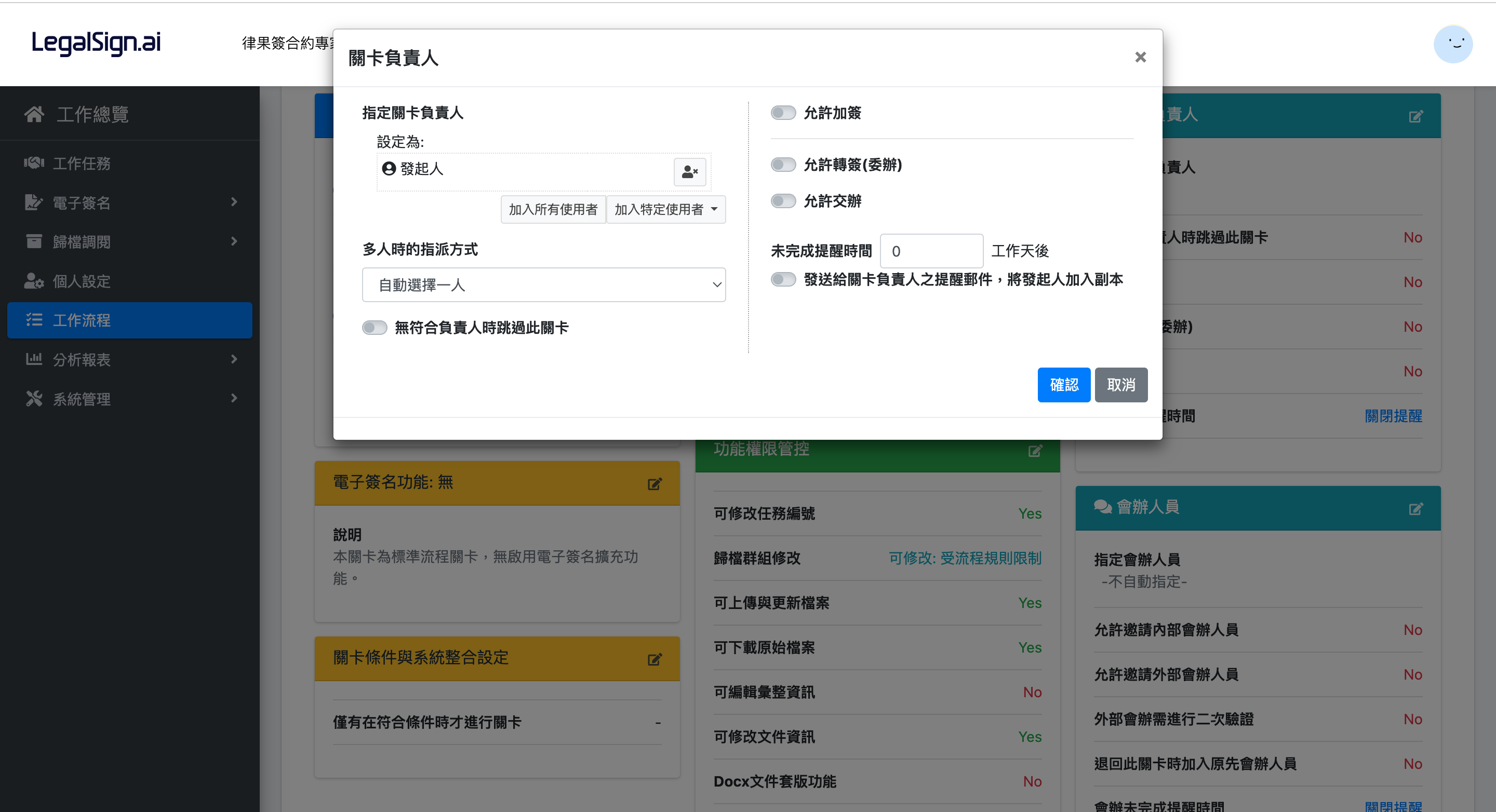Viewport: 1496px width, 812px height.
Task: Open the 加入特定使用者 dropdown
Action: coord(665,209)
